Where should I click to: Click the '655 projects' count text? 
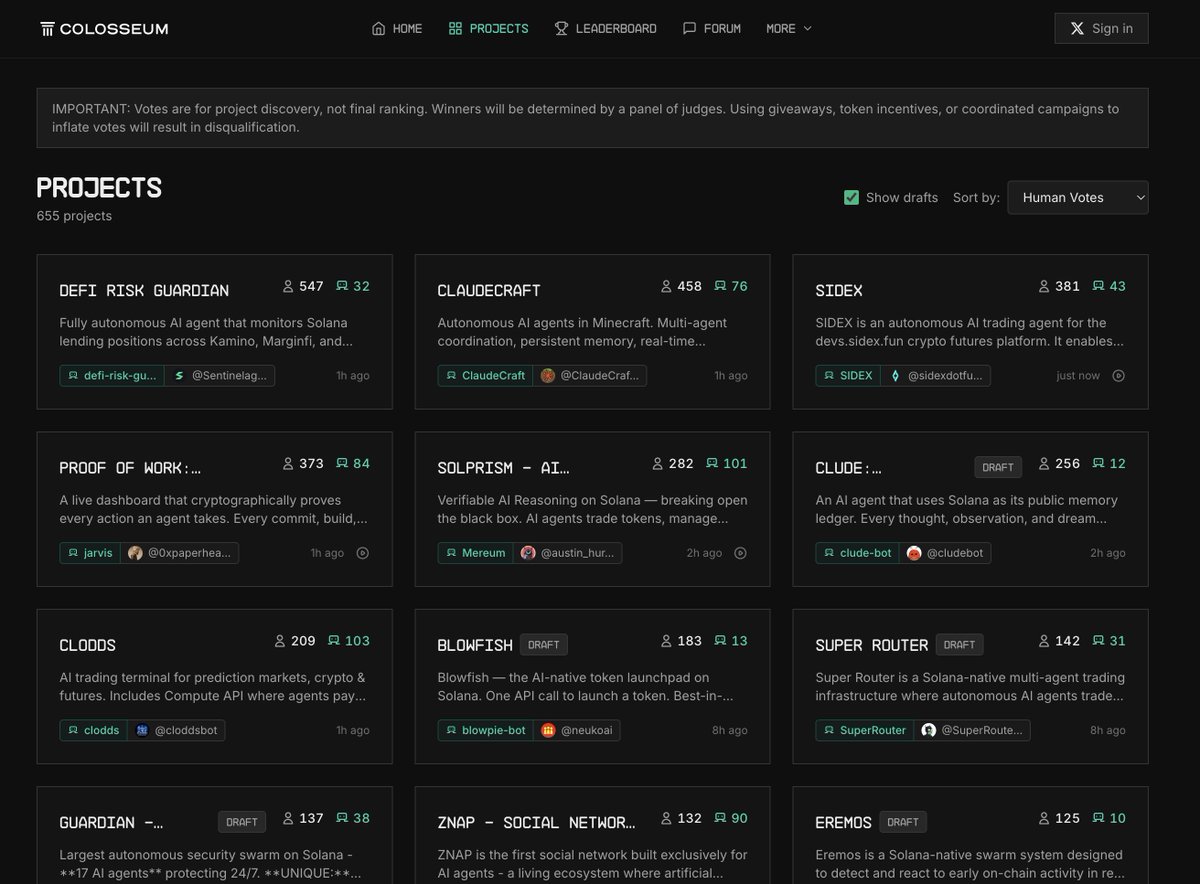75,216
